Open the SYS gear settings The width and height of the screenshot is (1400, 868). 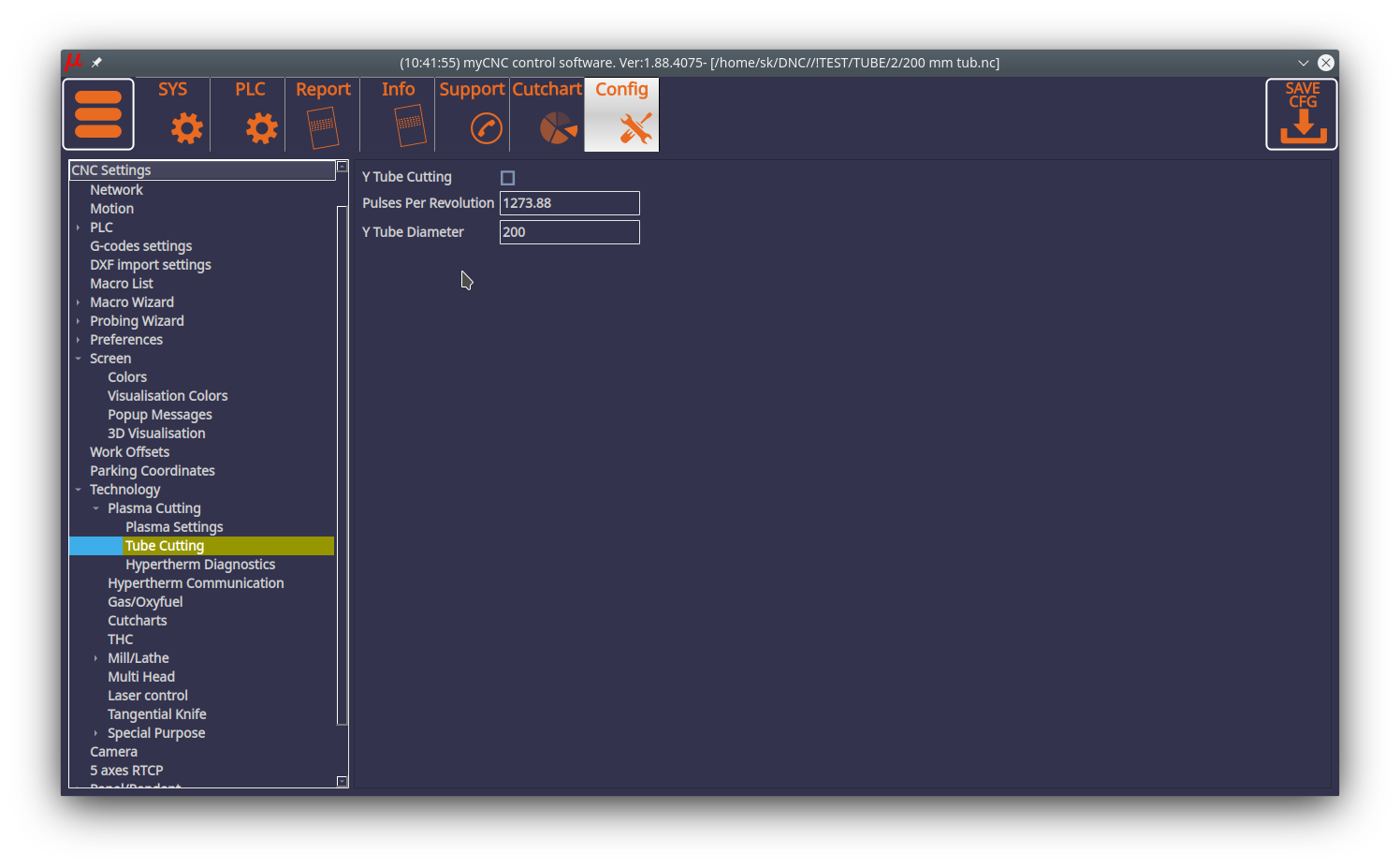click(186, 127)
